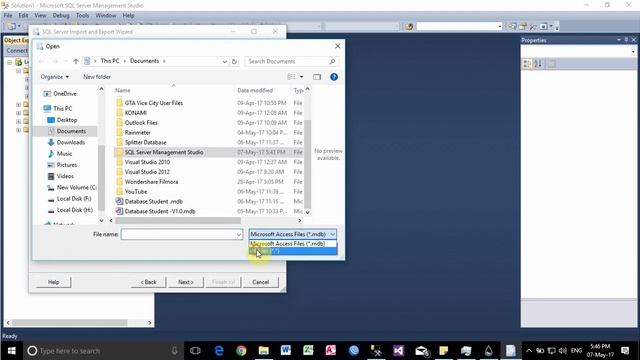Open the file type filter combo box

(293, 234)
